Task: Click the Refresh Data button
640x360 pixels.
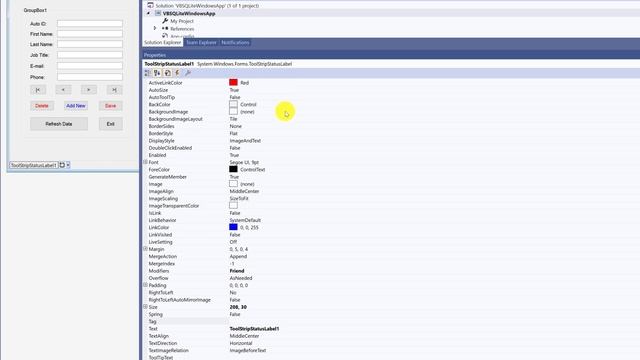Action: click(59, 124)
